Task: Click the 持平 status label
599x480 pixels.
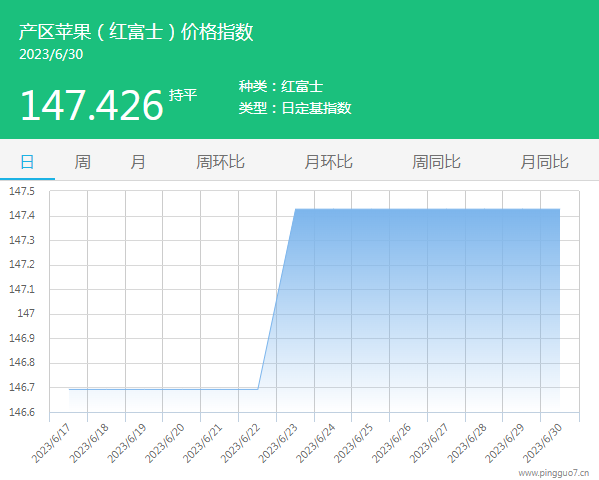Action: (x=183, y=95)
